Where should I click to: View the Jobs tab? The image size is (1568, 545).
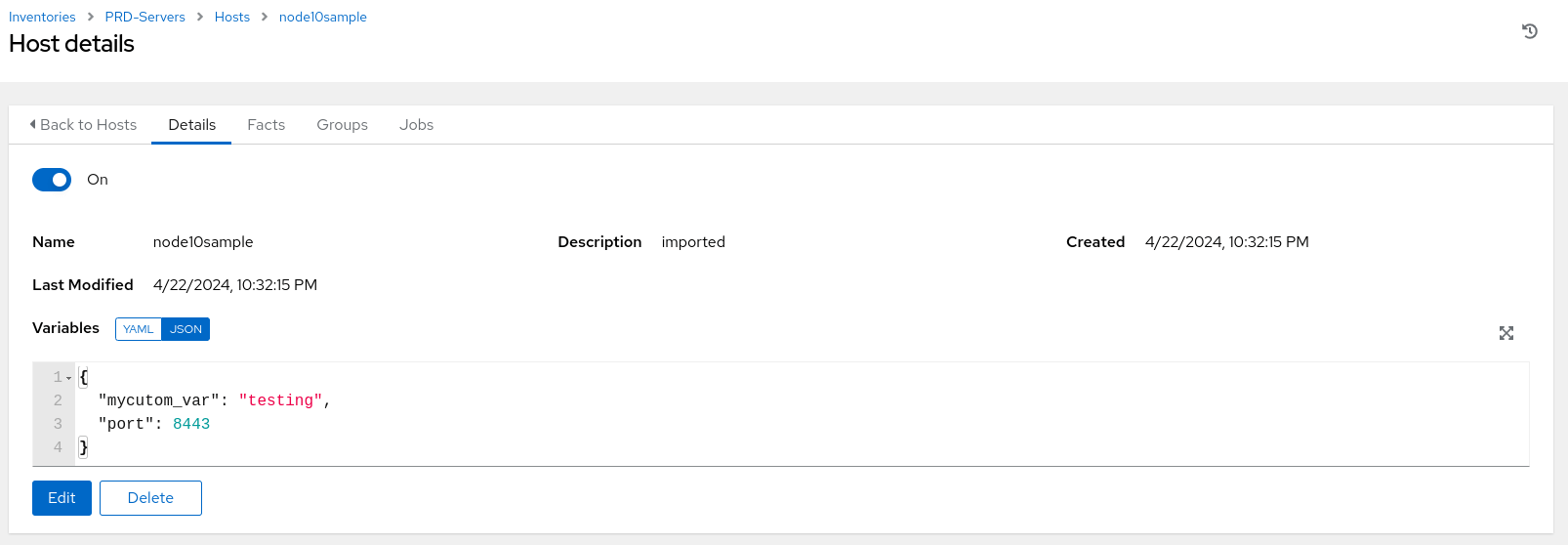416,125
